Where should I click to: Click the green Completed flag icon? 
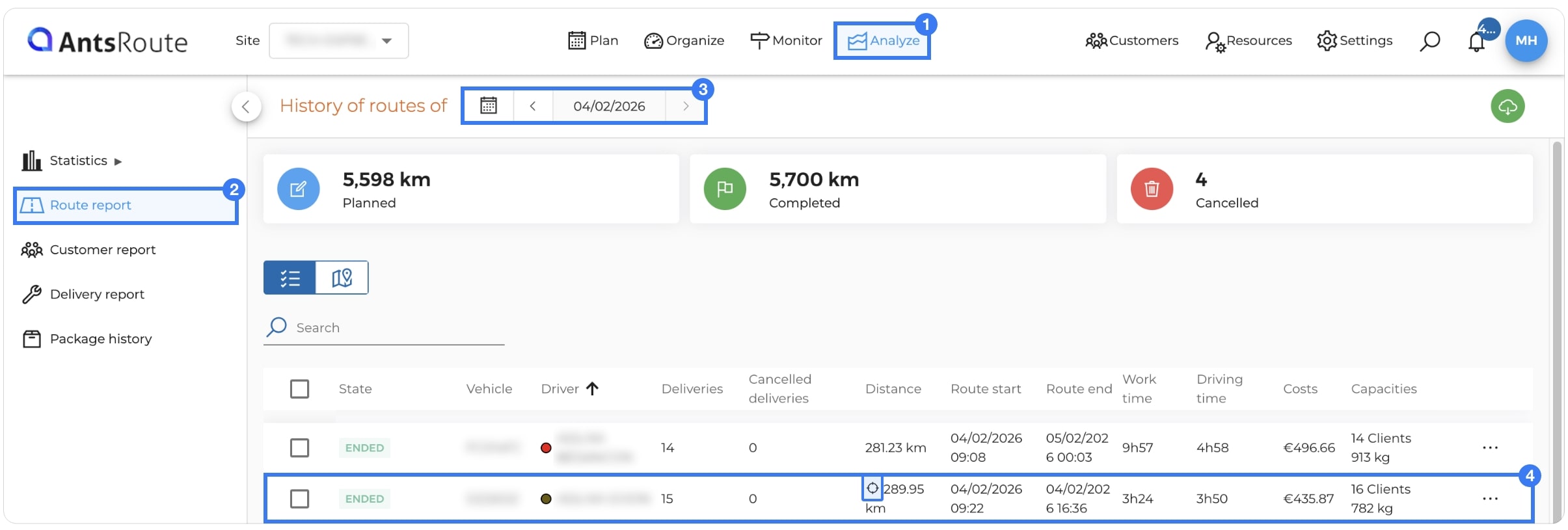click(x=725, y=189)
